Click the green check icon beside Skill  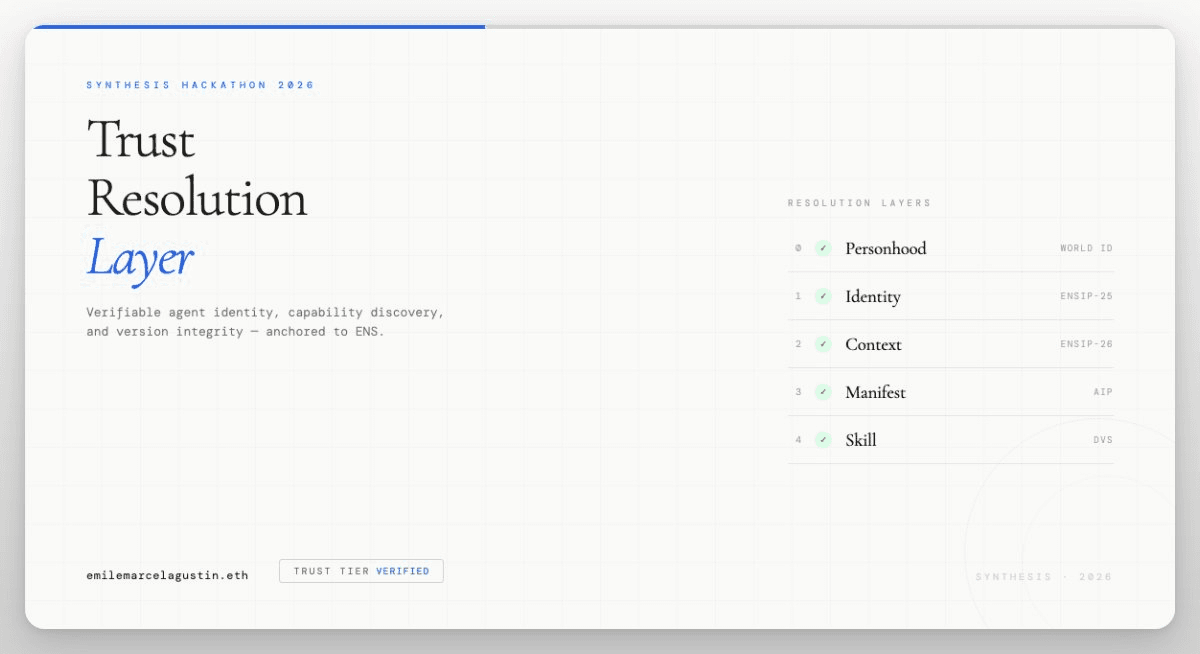(823, 440)
